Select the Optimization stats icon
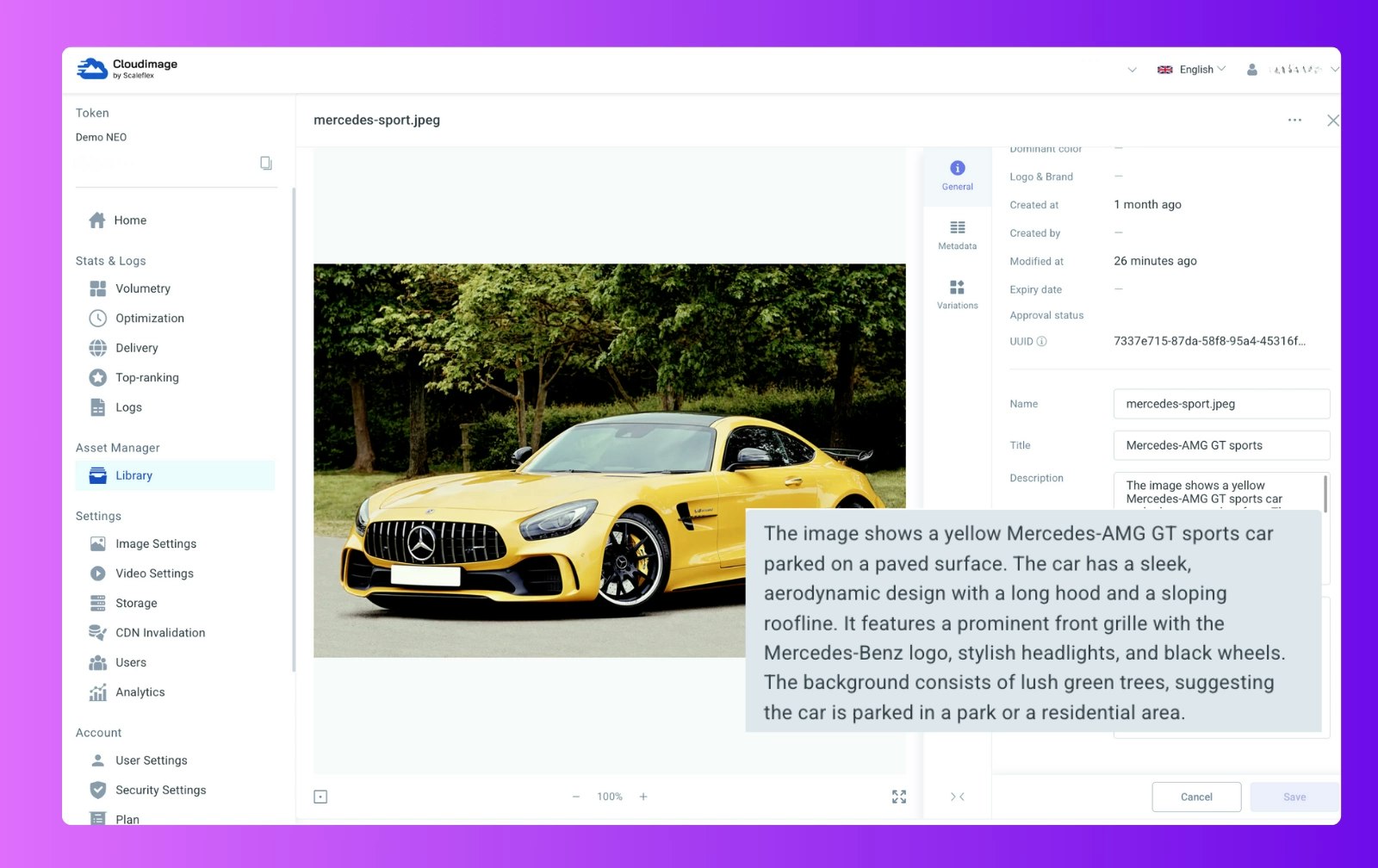 click(149, 318)
